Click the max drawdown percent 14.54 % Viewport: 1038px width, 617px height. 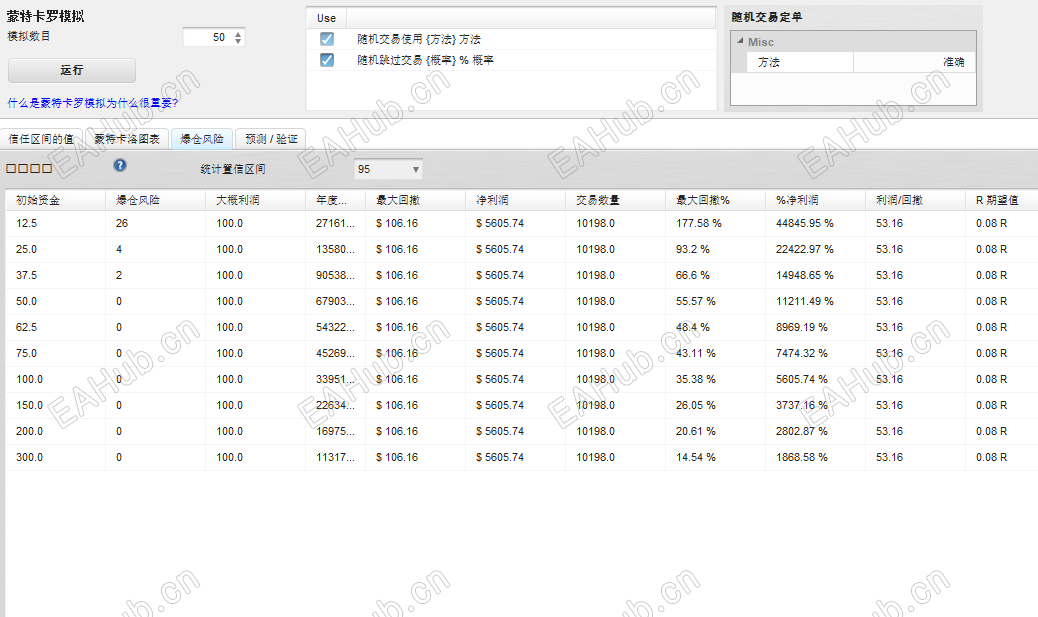(x=695, y=457)
